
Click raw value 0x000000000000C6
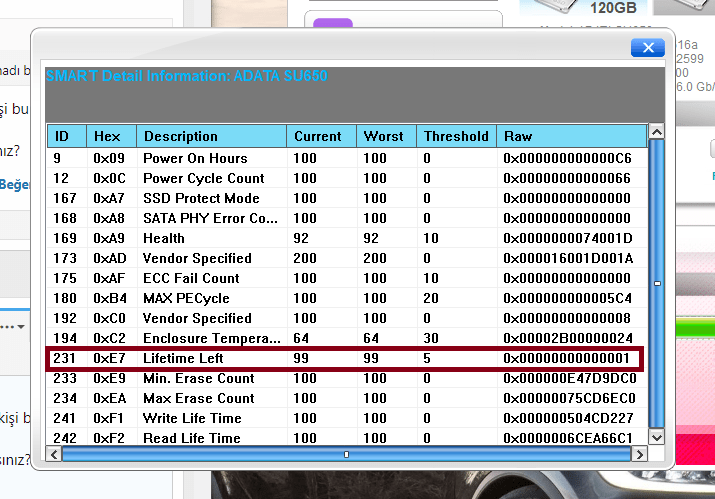pos(567,158)
